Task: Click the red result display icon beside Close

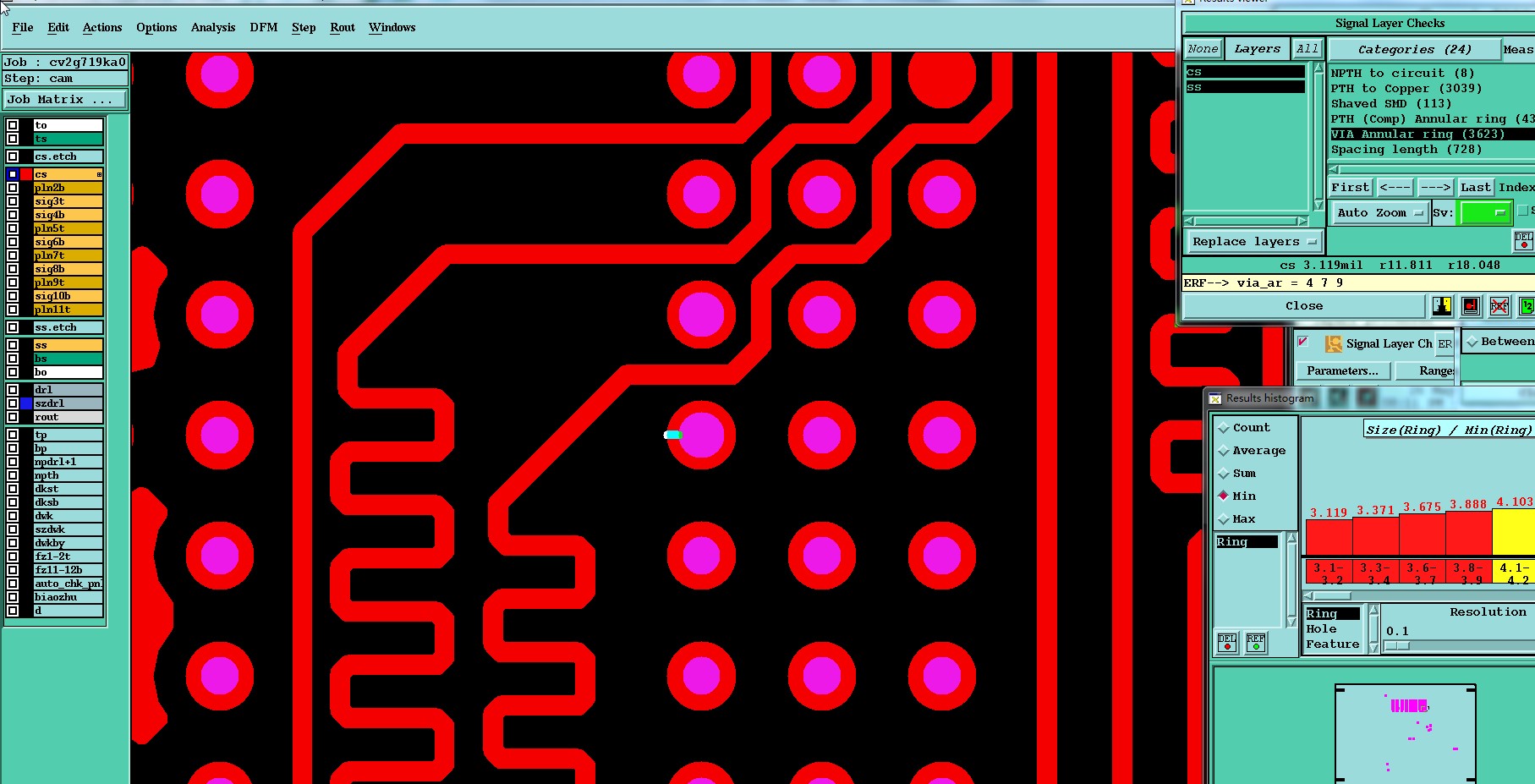Action: pos(1471,306)
